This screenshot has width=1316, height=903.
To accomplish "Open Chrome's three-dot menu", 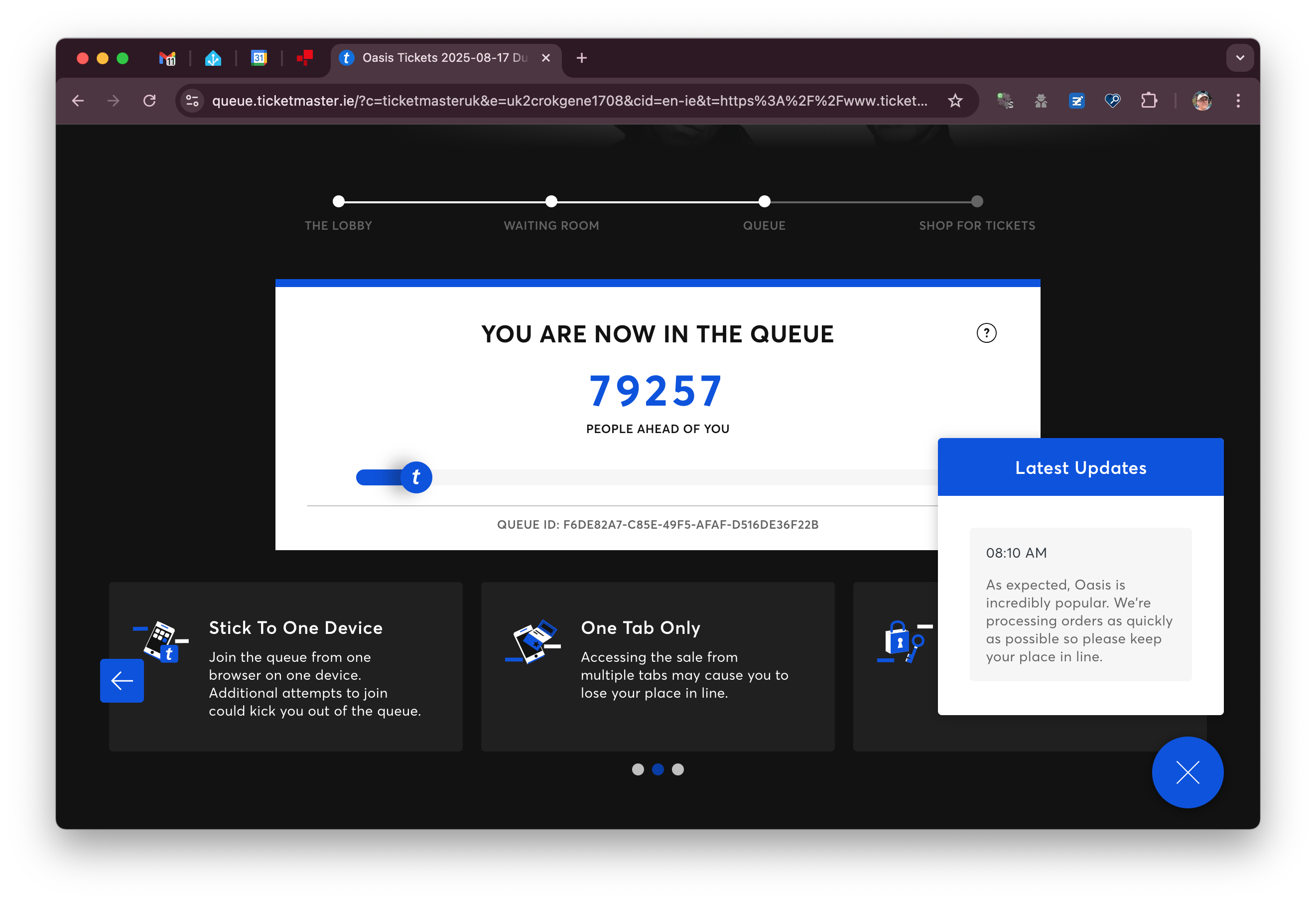I will (1238, 101).
